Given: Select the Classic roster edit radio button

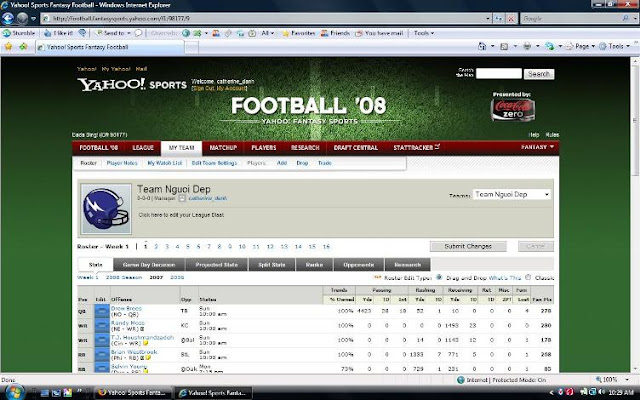Looking at the screenshot, I should 528,278.
